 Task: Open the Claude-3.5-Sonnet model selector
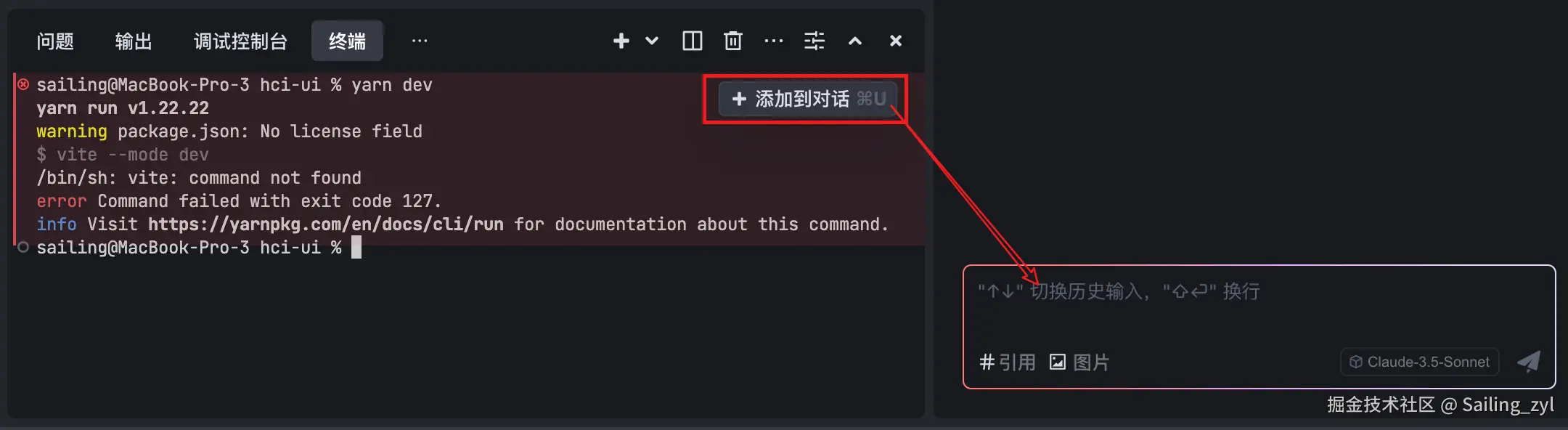tap(1420, 362)
